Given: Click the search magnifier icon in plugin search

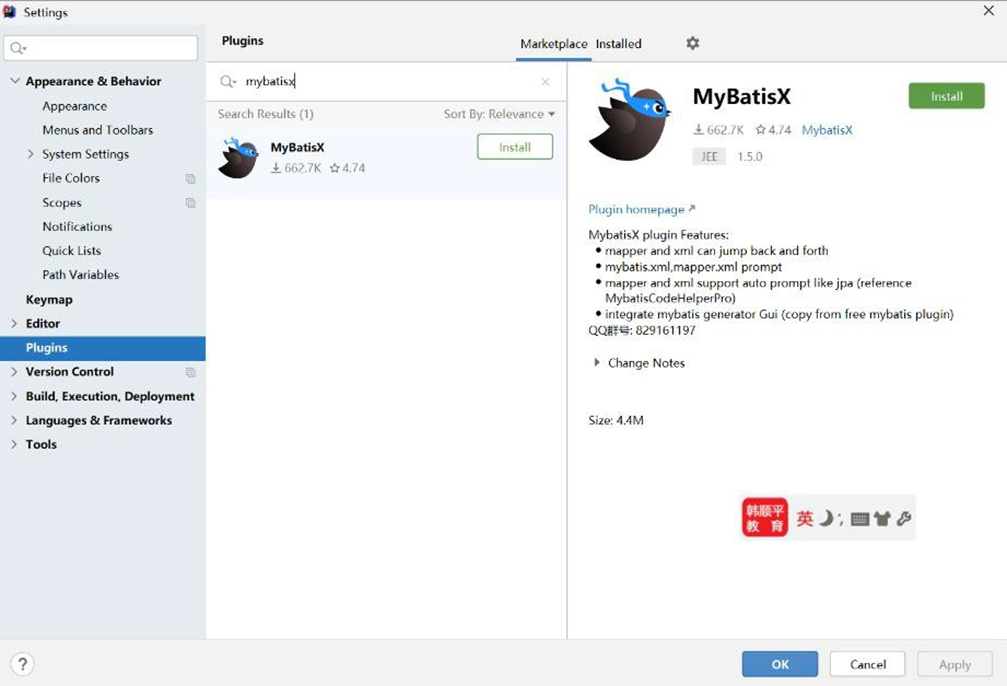Looking at the screenshot, I should click(x=228, y=82).
